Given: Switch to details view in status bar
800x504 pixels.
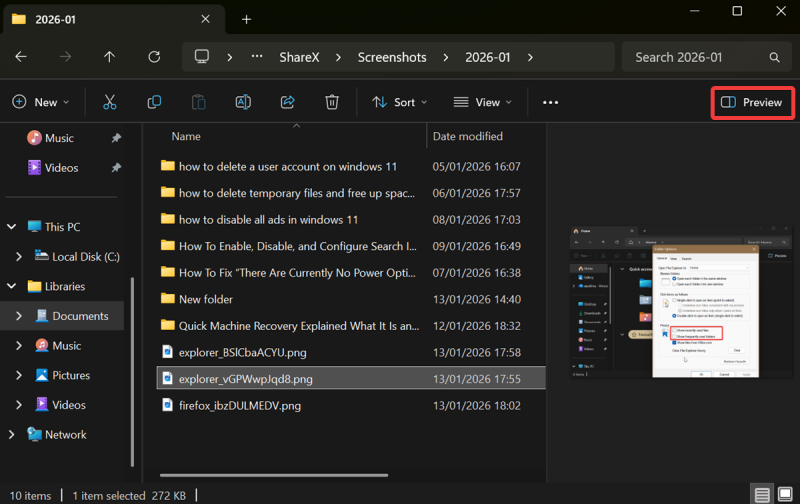Looking at the screenshot, I should tap(763, 495).
